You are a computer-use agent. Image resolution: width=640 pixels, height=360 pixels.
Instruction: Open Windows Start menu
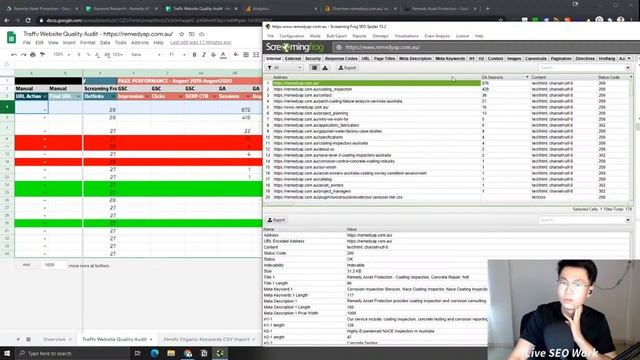pos(7,353)
